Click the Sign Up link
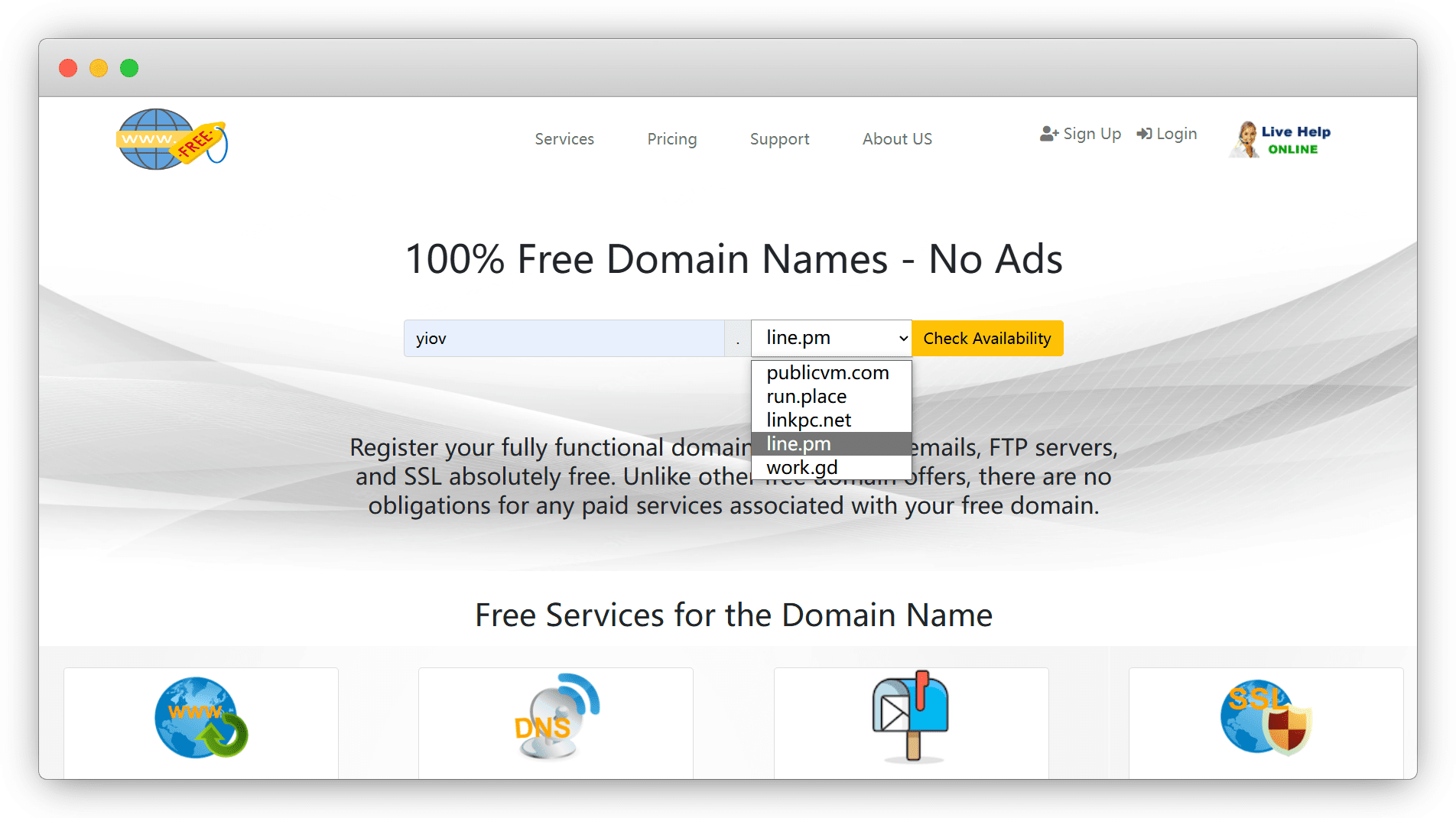1456x818 pixels. [1081, 134]
